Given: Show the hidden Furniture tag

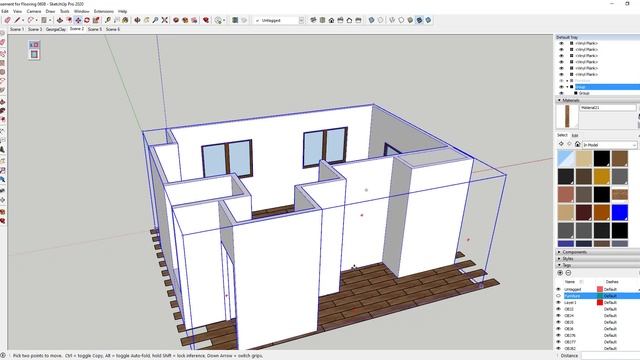Looking at the screenshot, I should coord(559,296).
